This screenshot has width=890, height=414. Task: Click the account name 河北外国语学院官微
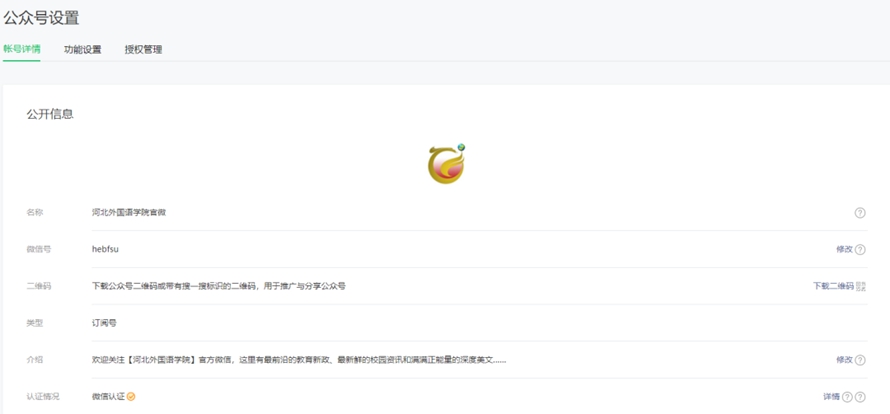click(128, 213)
